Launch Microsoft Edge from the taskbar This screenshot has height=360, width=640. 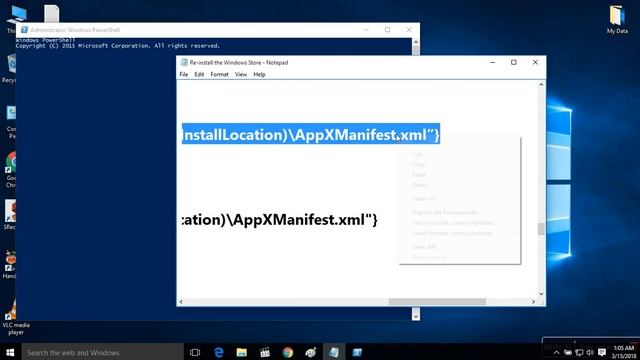[x=219, y=352]
